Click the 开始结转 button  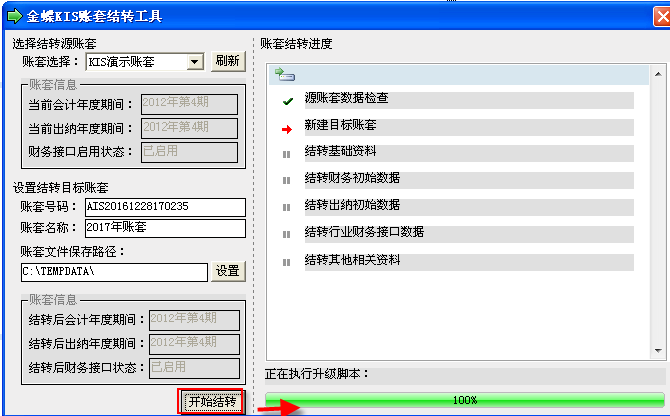pos(212,401)
